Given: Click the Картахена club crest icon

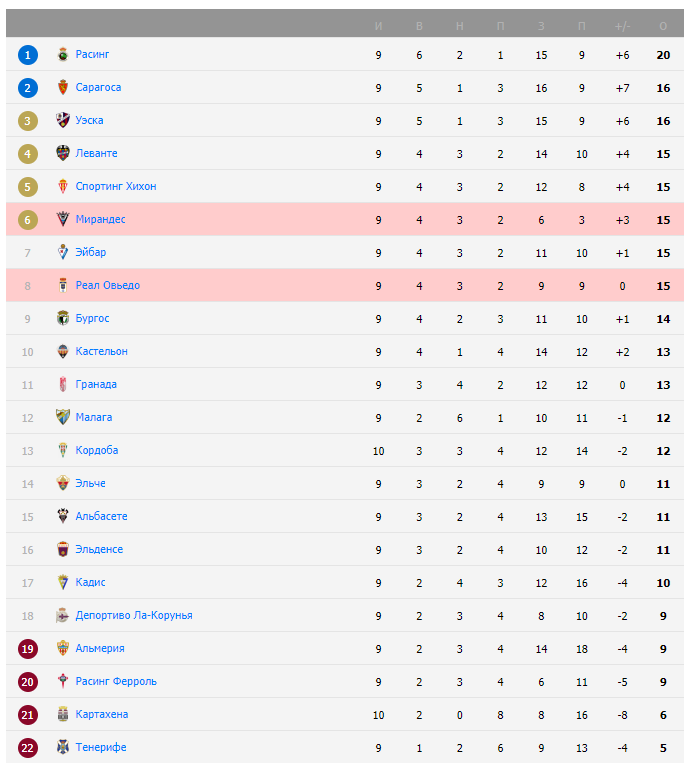Looking at the screenshot, I should [62, 714].
